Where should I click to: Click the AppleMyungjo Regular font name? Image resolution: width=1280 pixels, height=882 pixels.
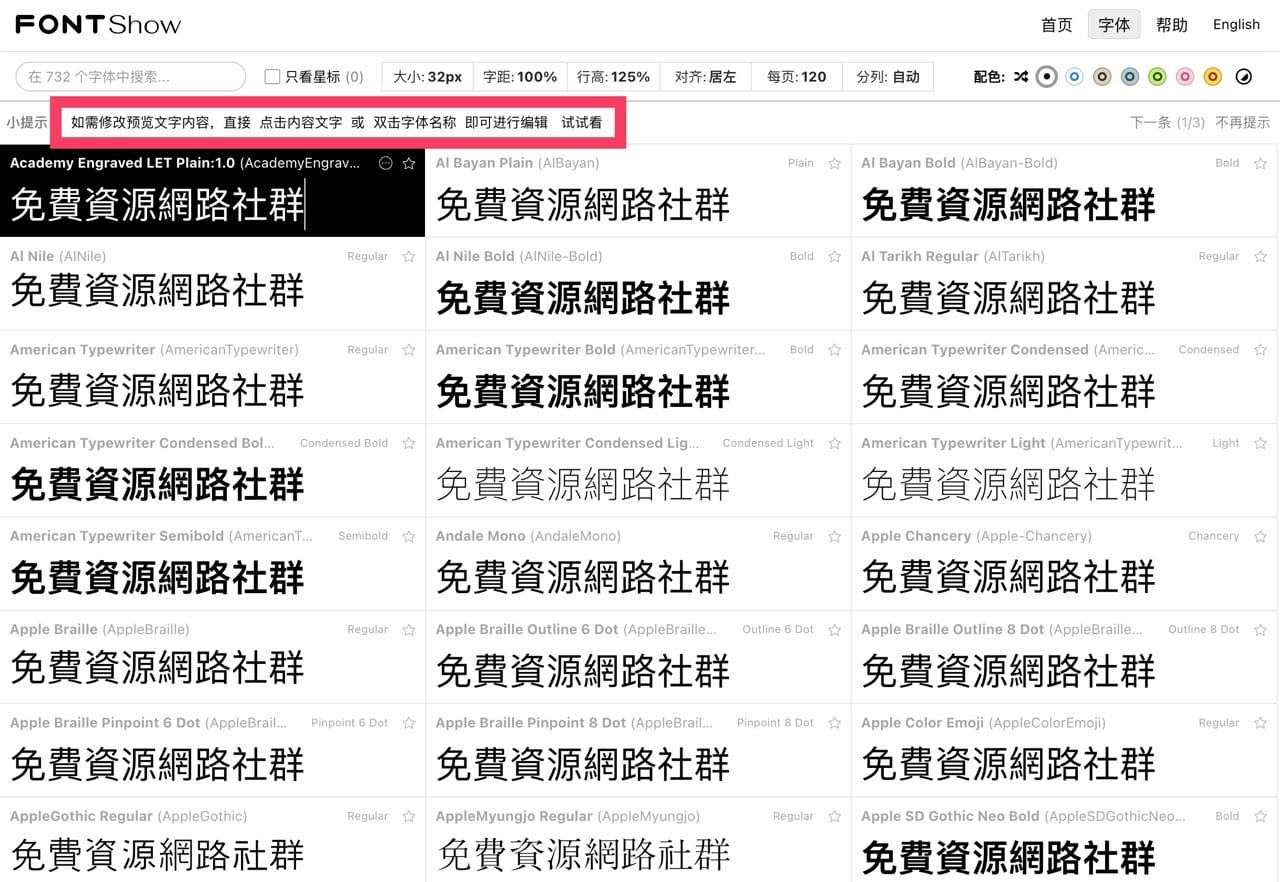tap(568, 817)
